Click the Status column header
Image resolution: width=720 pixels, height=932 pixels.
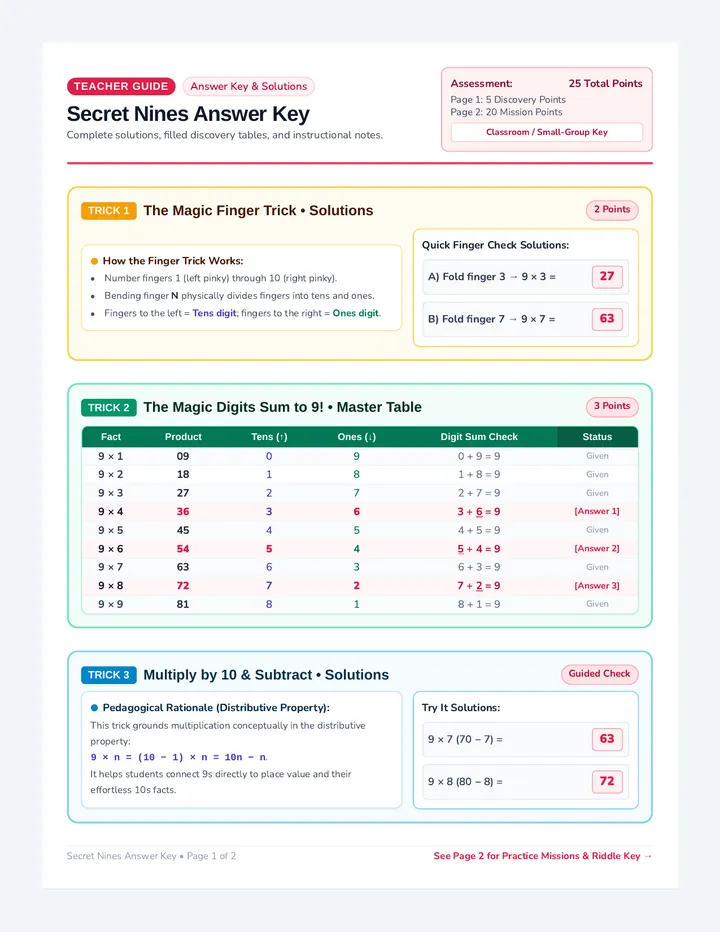(x=597, y=437)
